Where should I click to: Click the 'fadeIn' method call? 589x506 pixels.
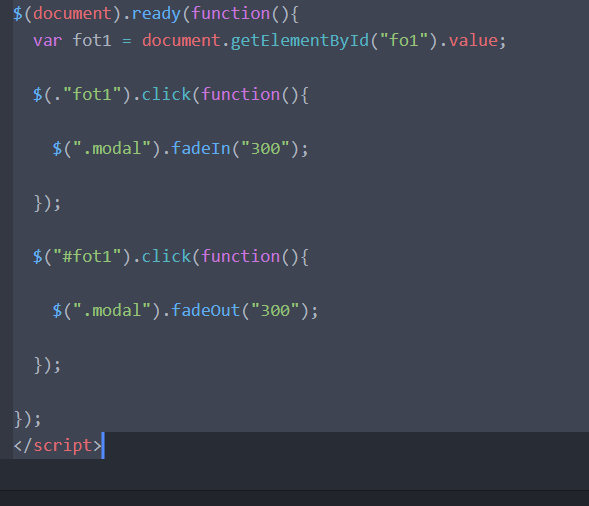201,148
